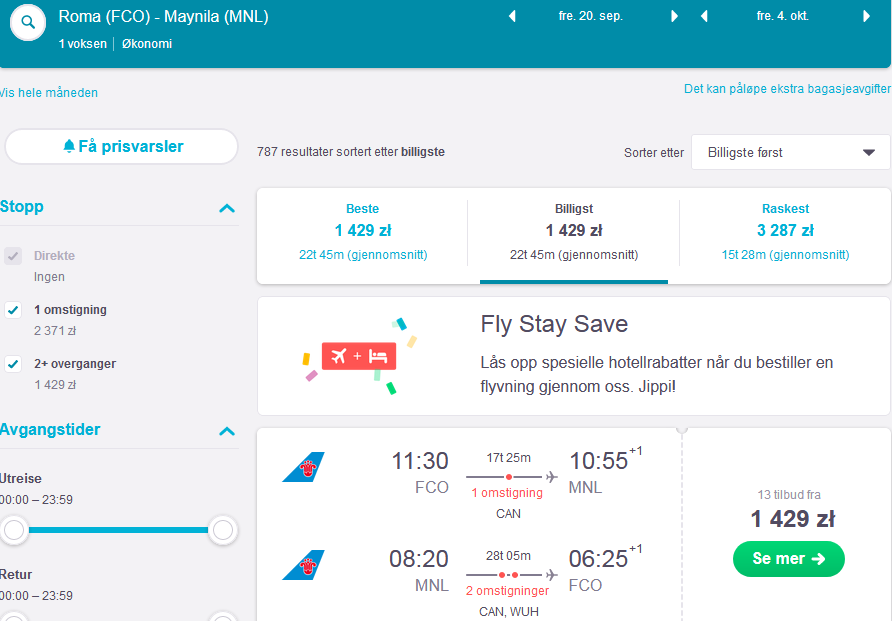The width and height of the screenshot is (892, 621).
Task: Go to next departure date after 20. sep.
Action: coord(674,16)
